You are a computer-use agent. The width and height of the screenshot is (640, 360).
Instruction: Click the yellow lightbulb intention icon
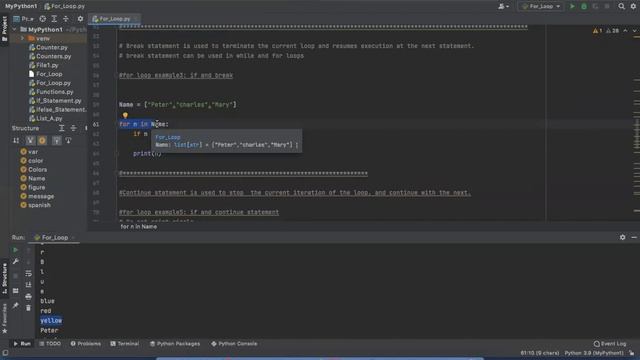[125, 116]
